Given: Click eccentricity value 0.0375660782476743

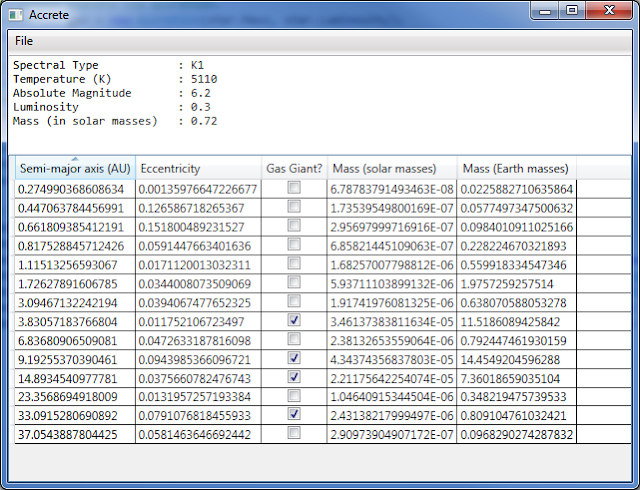Looking at the screenshot, I should (194, 379).
